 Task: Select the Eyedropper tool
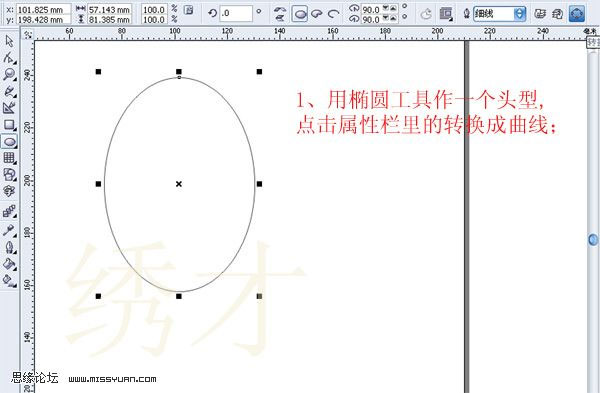(9, 230)
